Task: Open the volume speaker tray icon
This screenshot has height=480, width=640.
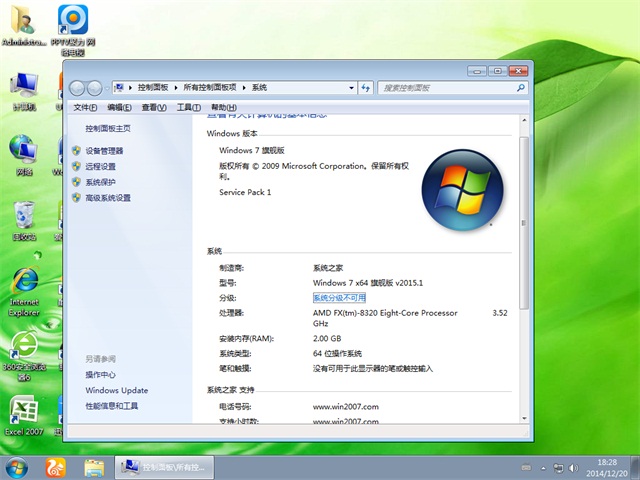Action: [x=573, y=468]
